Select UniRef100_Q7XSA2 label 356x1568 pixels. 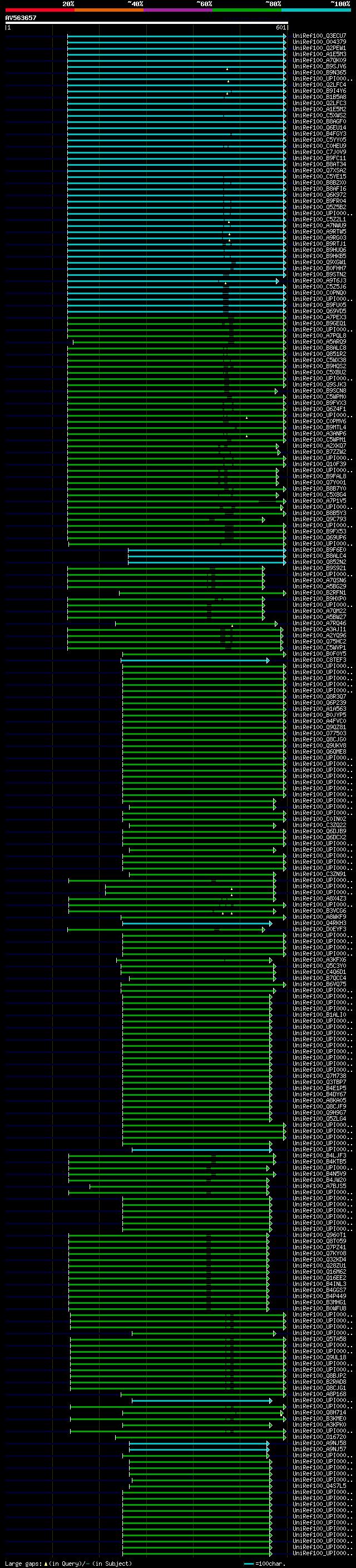319,170
